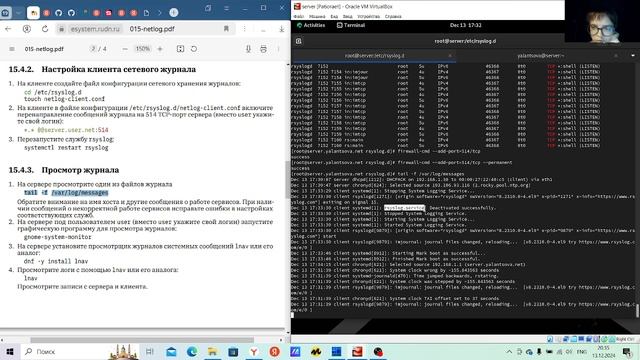This screenshot has width=640, height=360.
Task: Click ENG language indicator in tray
Action: (582, 351)
